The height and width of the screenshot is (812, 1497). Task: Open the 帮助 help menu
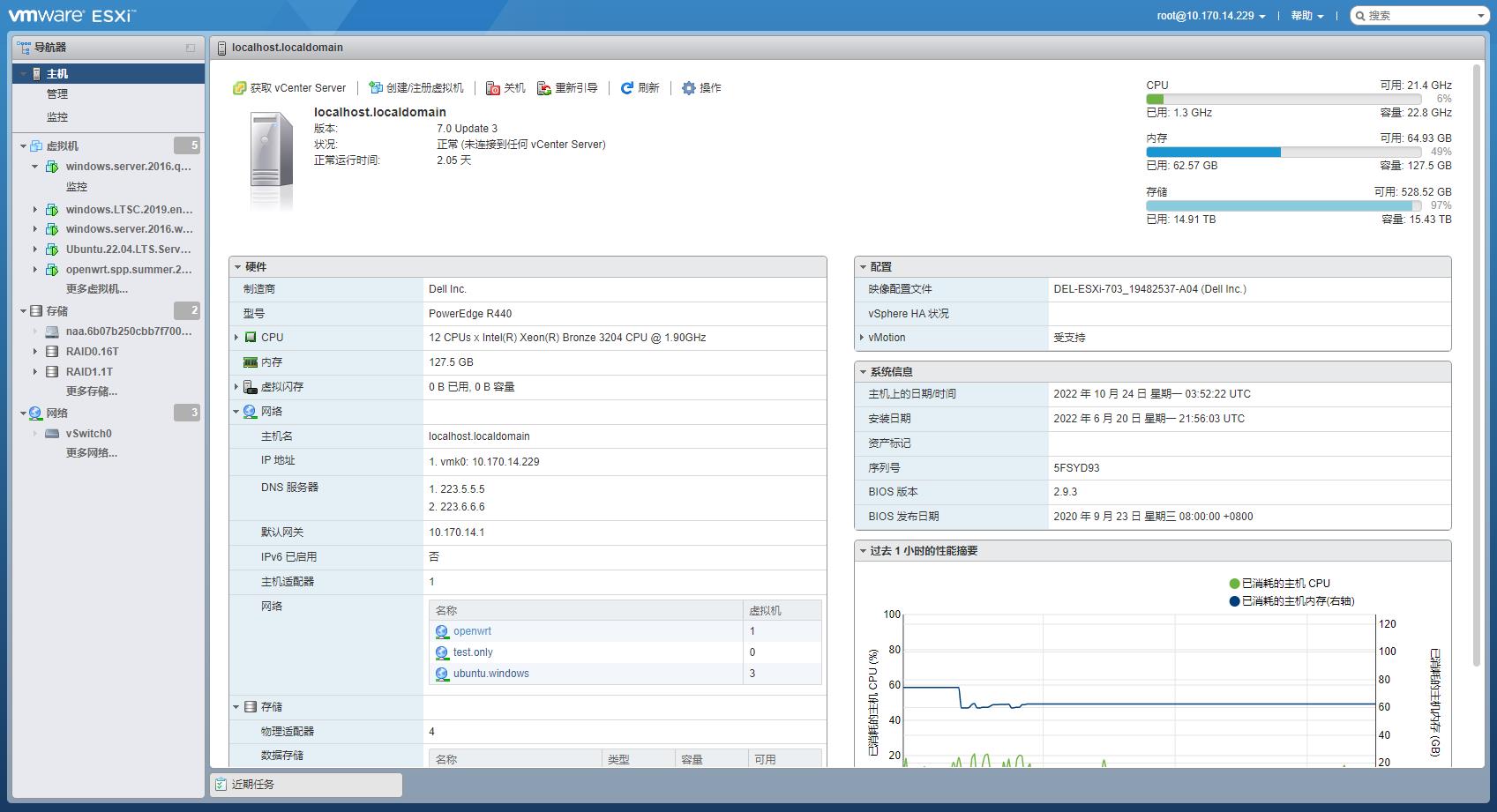tap(1306, 16)
